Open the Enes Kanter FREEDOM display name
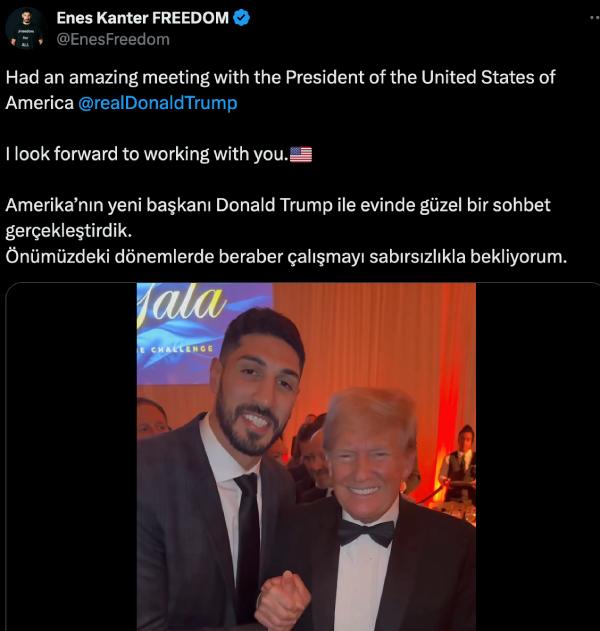 point(142,18)
